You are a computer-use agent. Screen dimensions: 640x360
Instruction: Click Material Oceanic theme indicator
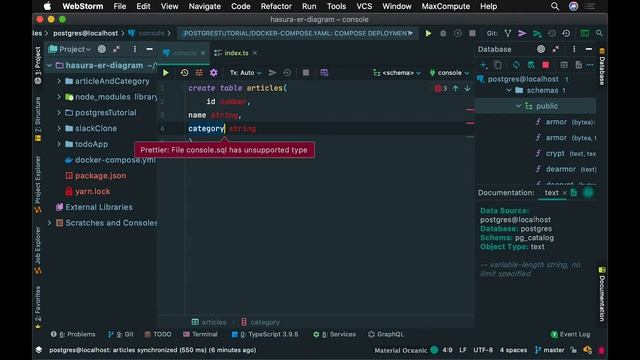[x=406, y=350]
